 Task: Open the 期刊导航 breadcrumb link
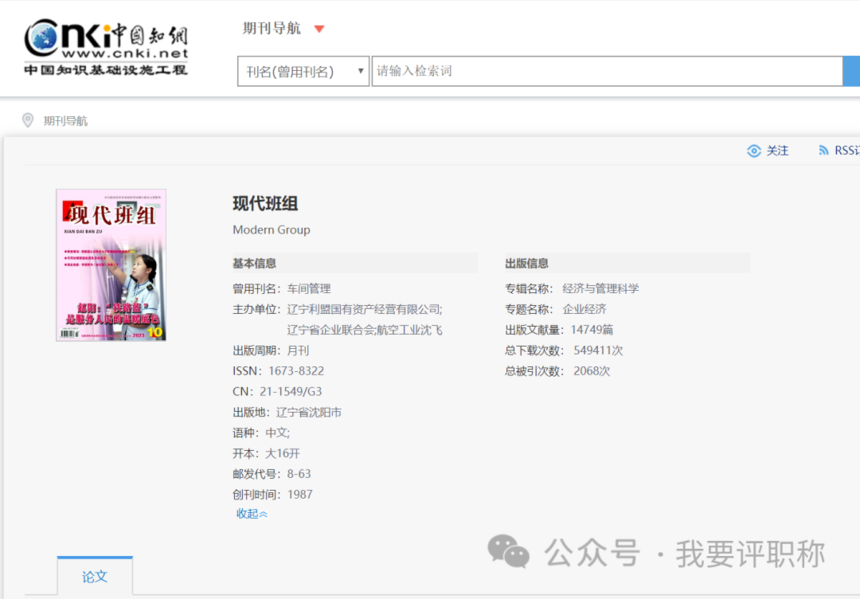65,121
